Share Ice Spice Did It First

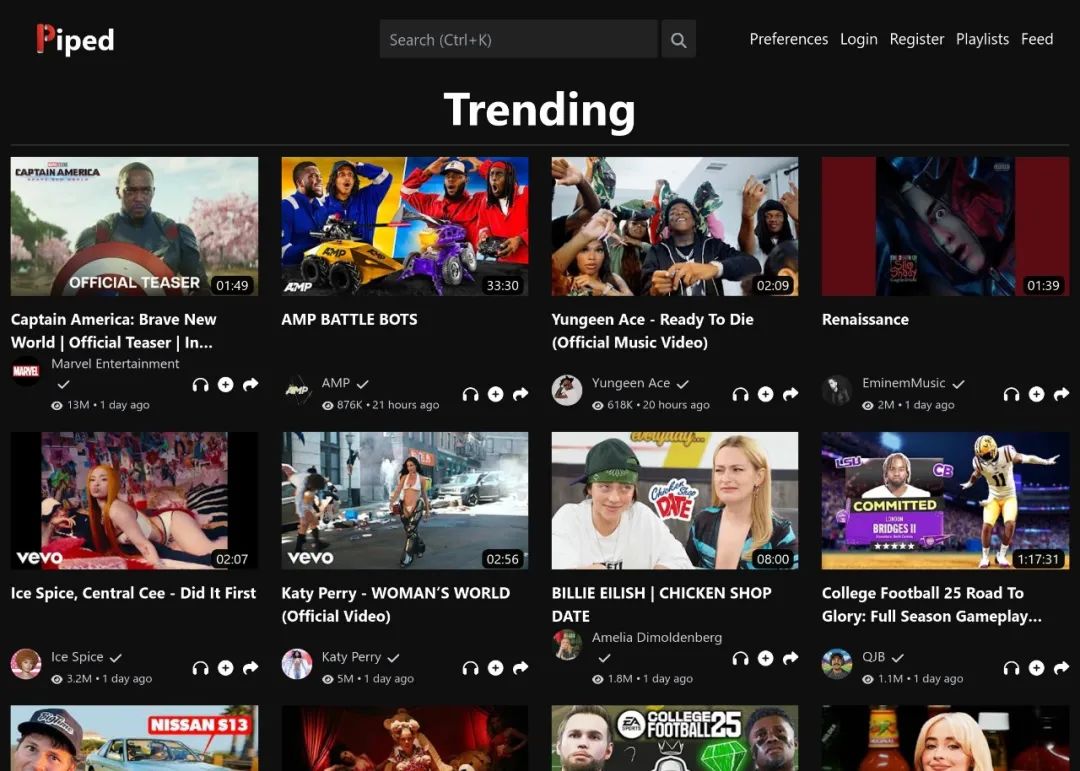point(251,668)
